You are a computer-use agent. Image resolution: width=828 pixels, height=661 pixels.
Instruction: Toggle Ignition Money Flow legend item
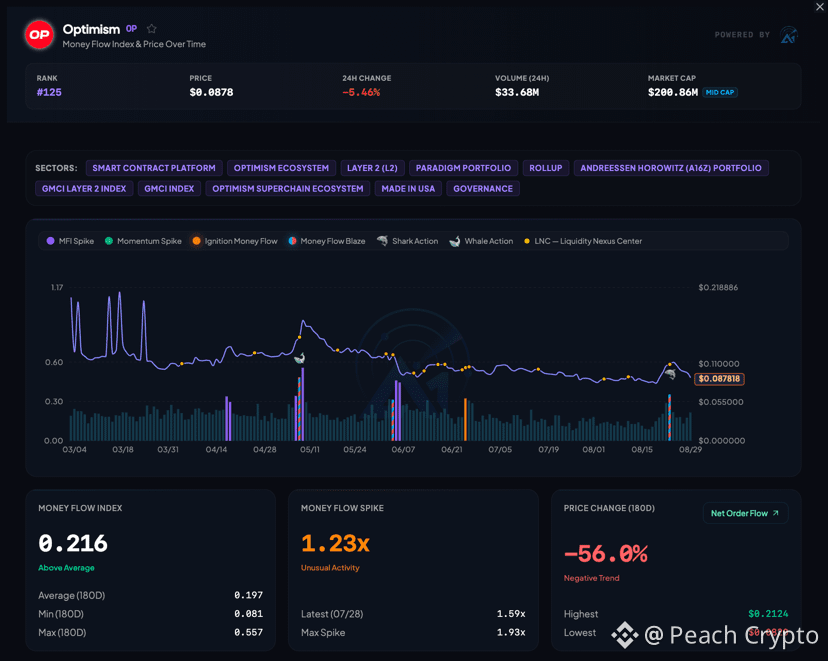(x=235, y=241)
